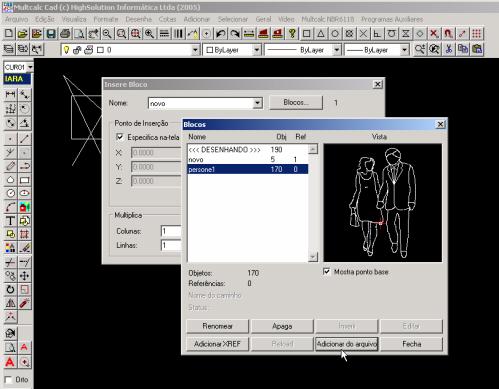Select the linear dimension tool

click(10, 95)
